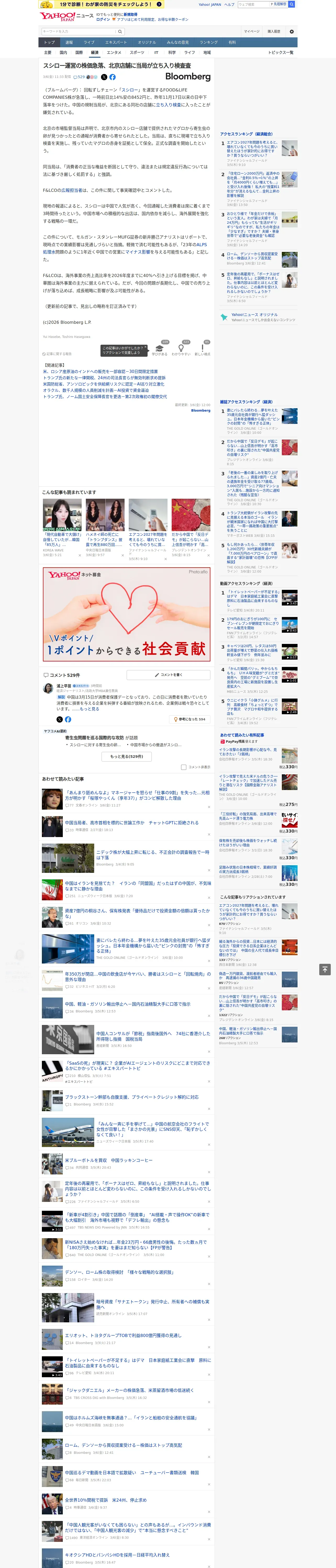Image resolution: width=336 pixels, height=1568 pixels.
Task: Open thumbnail of 現代自動車 recommended article
Action: pyautogui.click(x=62, y=515)
